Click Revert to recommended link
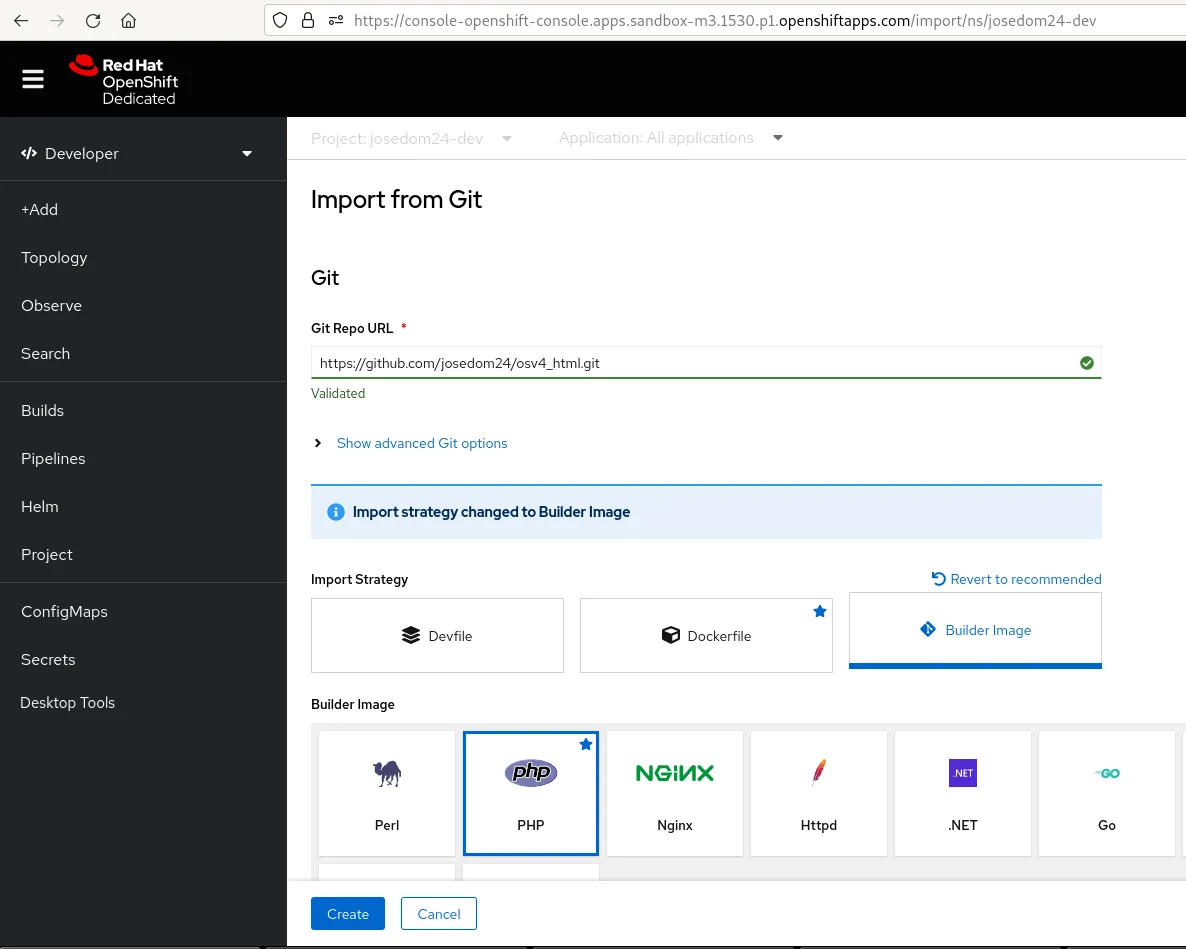 click(x=1016, y=579)
